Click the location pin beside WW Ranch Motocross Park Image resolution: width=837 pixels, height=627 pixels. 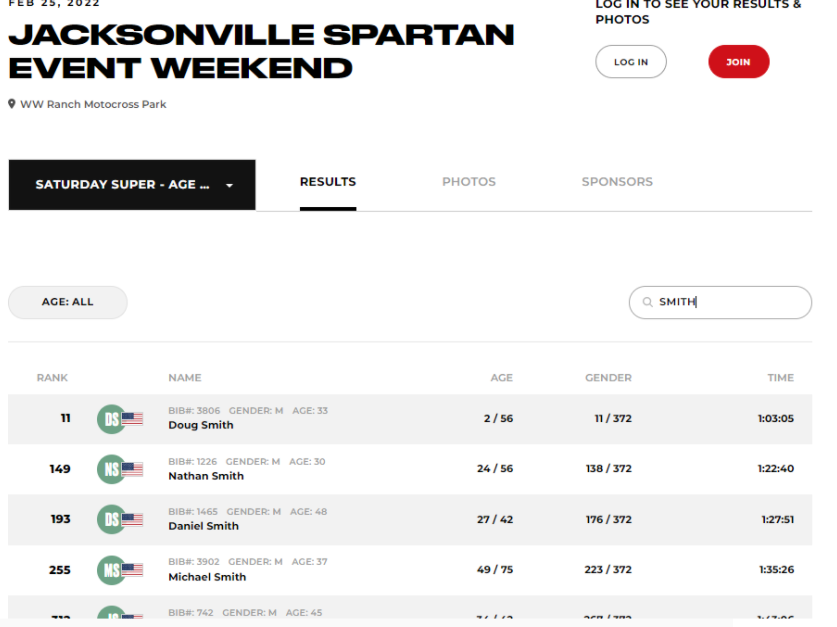[x=11, y=103]
